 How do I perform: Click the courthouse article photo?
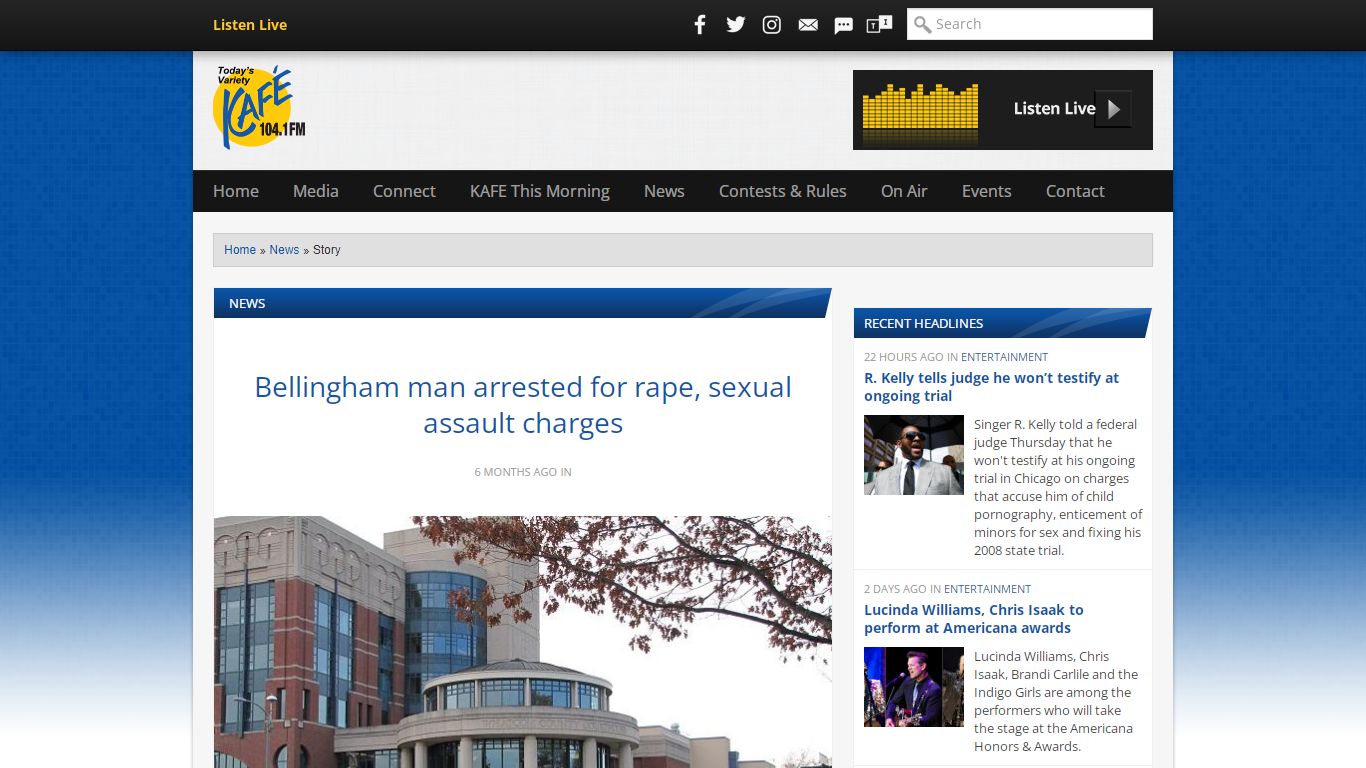tap(523, 642)
